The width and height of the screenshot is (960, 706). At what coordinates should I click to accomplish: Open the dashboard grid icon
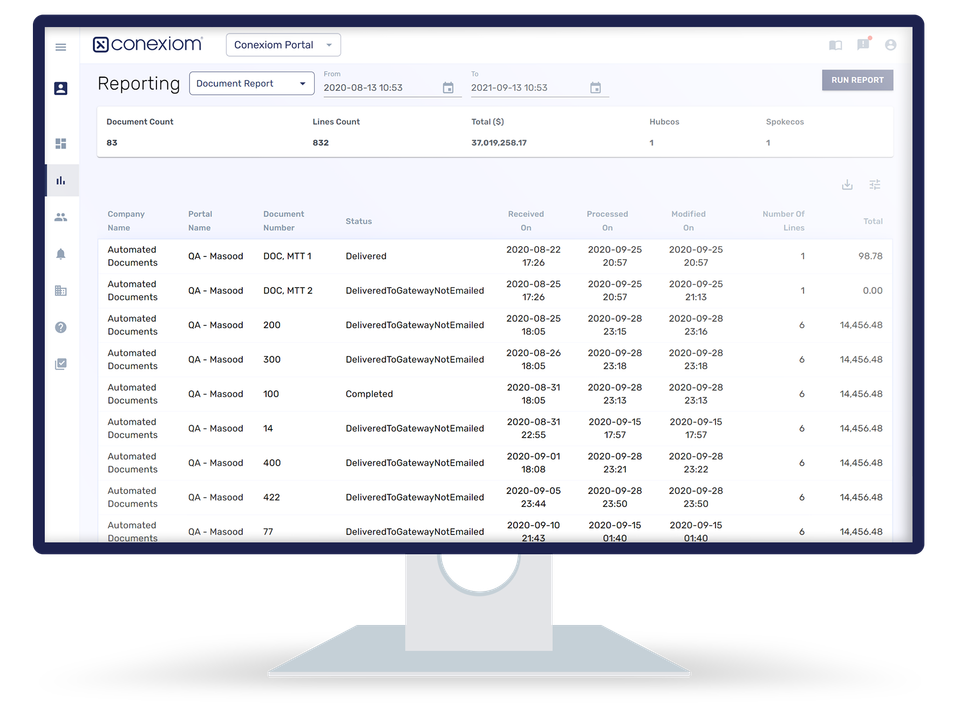[x=60, y=143]
